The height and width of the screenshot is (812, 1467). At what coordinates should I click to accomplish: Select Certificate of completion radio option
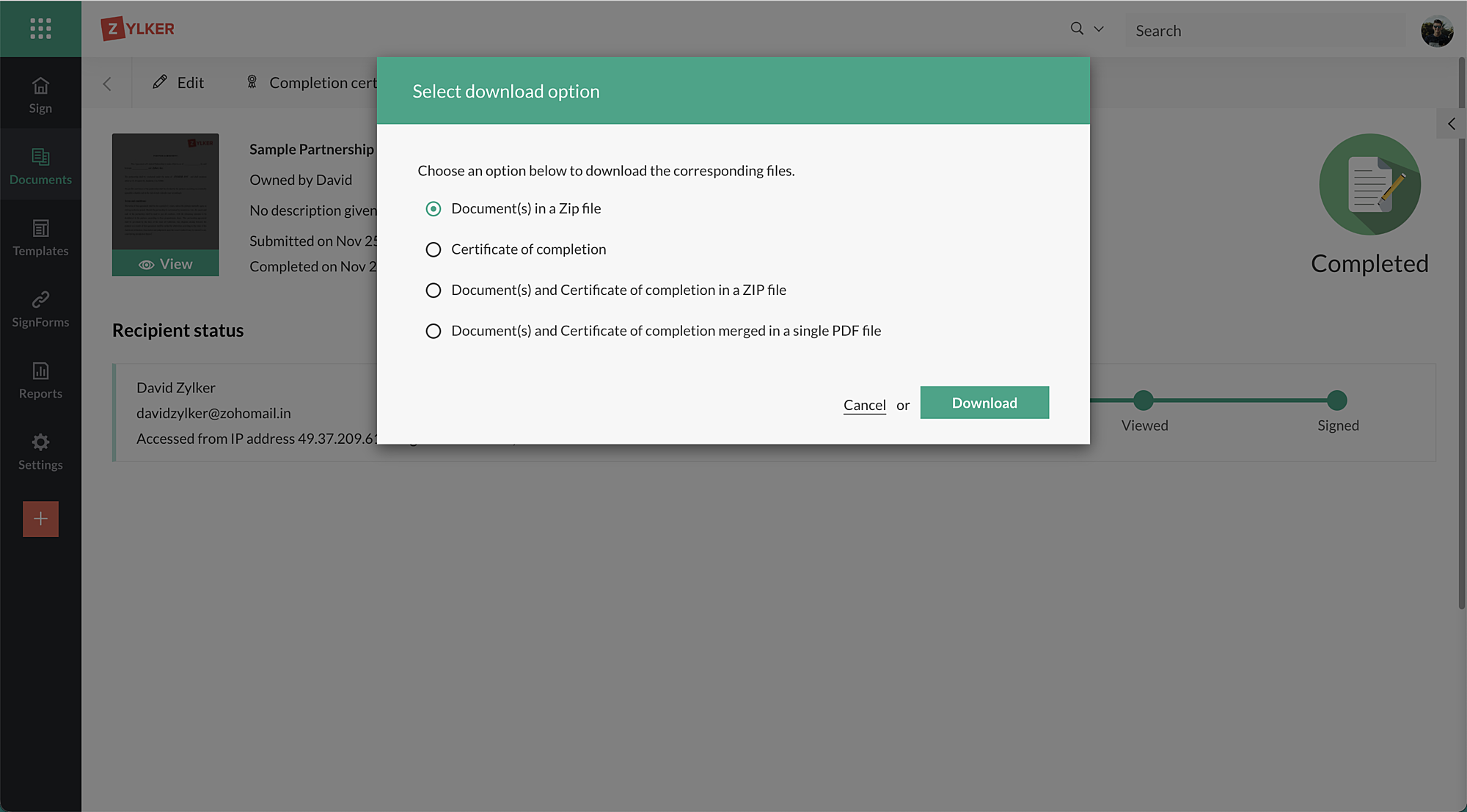point(433,249)
